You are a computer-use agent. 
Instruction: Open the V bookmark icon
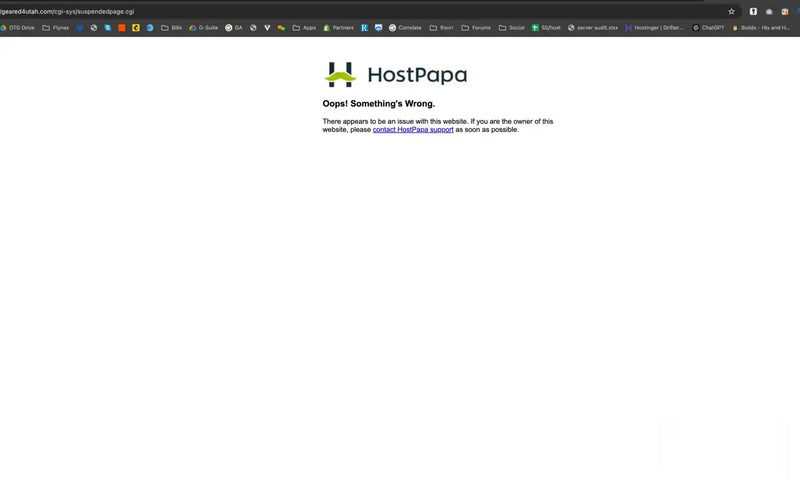pos(267,28)
